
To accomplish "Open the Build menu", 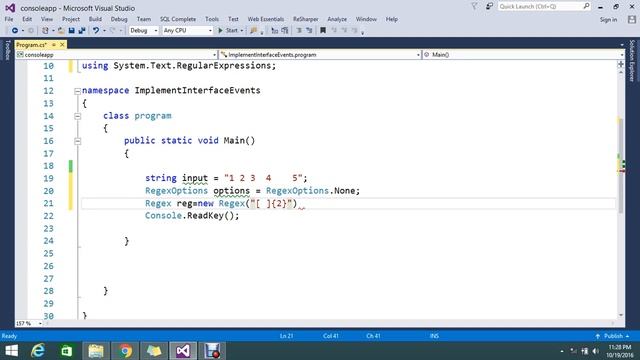I will tap(95, 19).
